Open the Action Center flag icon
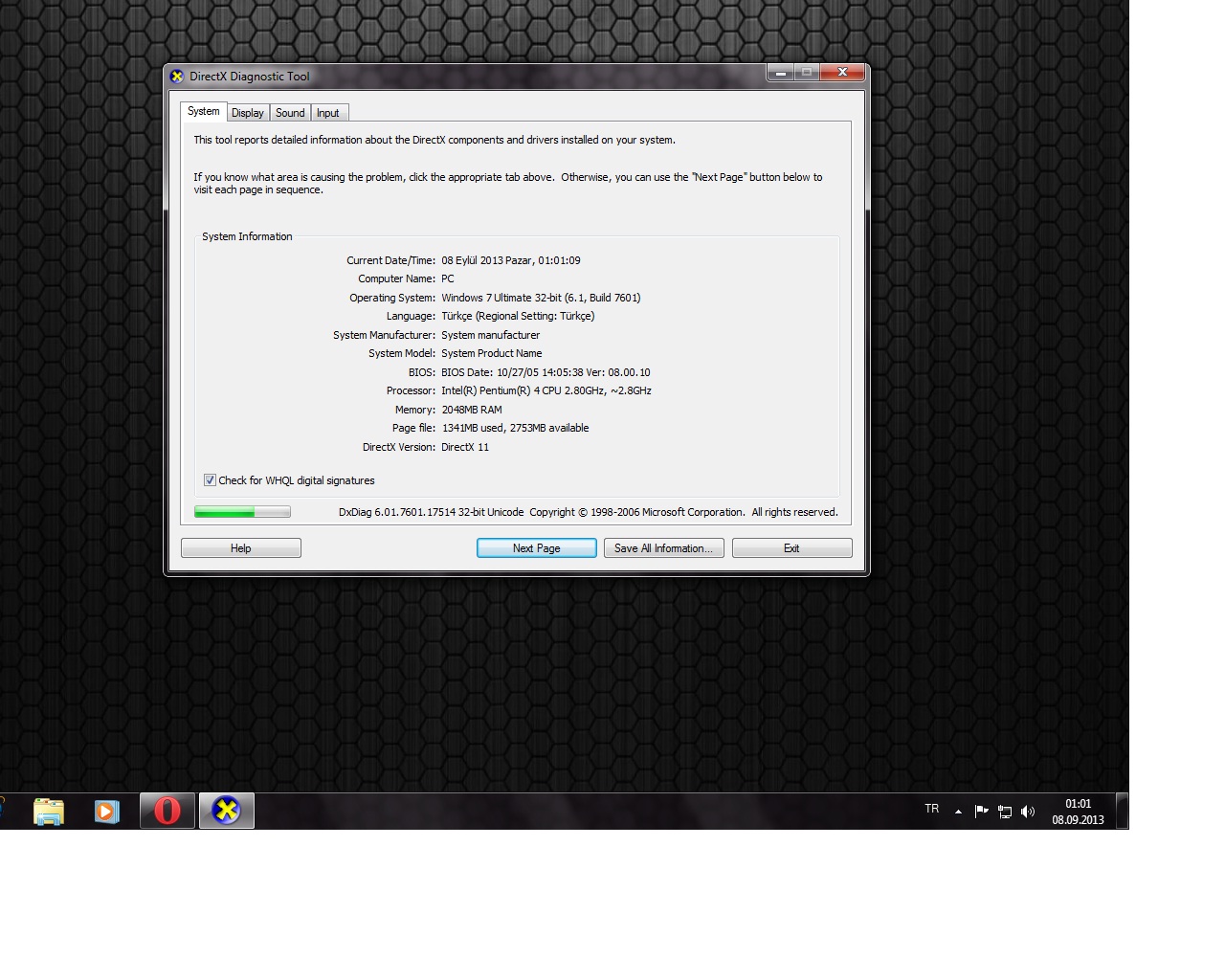This screenshot has width=1225, height=980. (981, 812)
